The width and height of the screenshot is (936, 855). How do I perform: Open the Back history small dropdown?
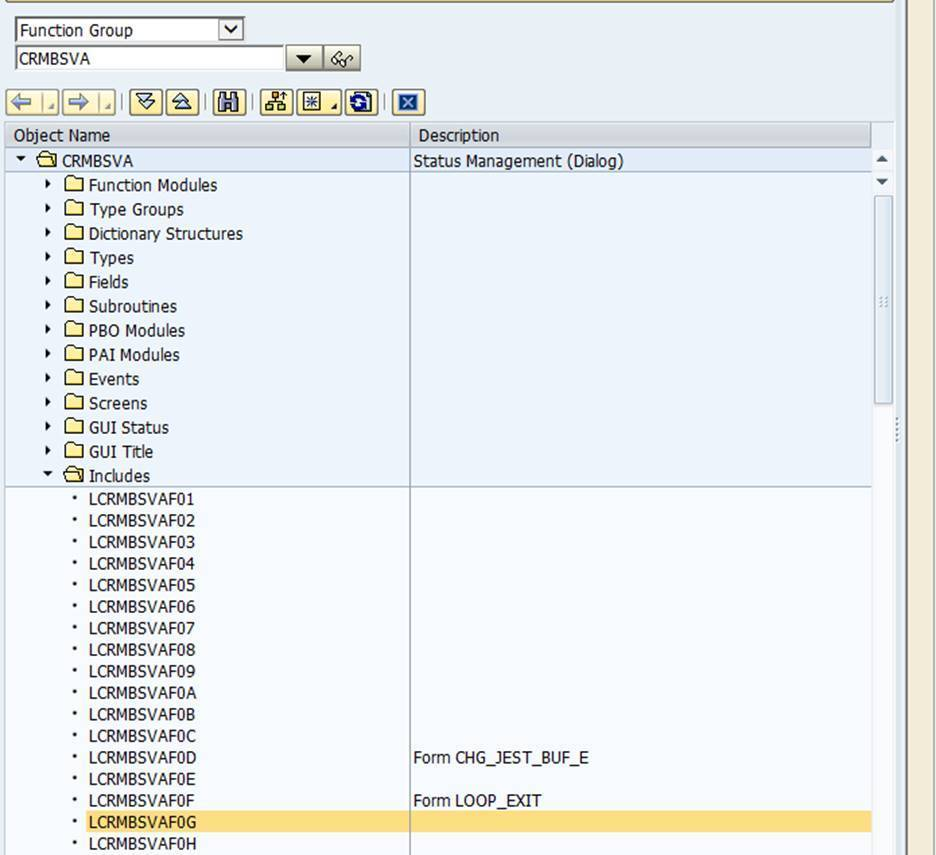point(50,103)
